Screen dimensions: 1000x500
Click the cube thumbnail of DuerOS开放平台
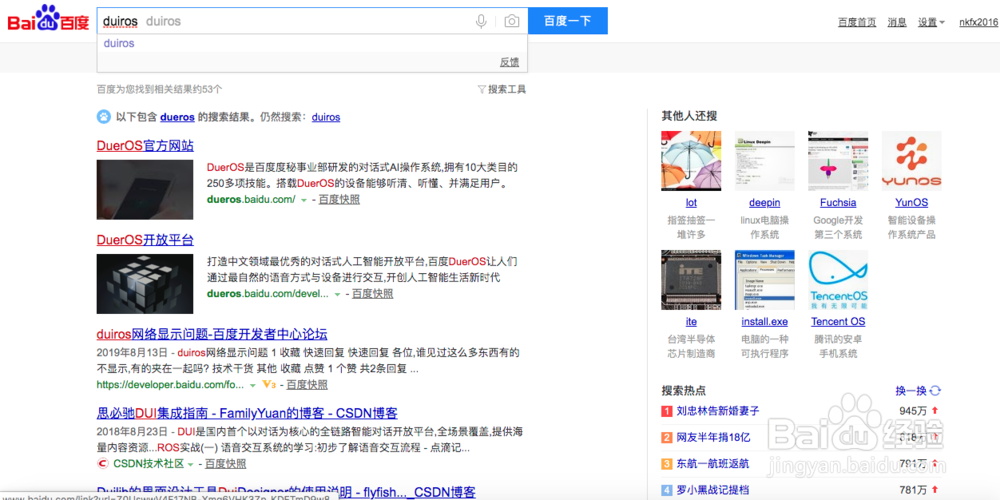tap(145, 284)
